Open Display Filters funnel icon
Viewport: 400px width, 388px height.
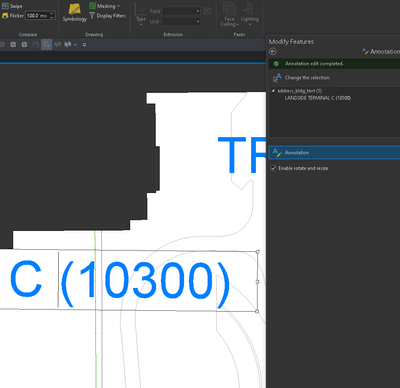[92, 16]
